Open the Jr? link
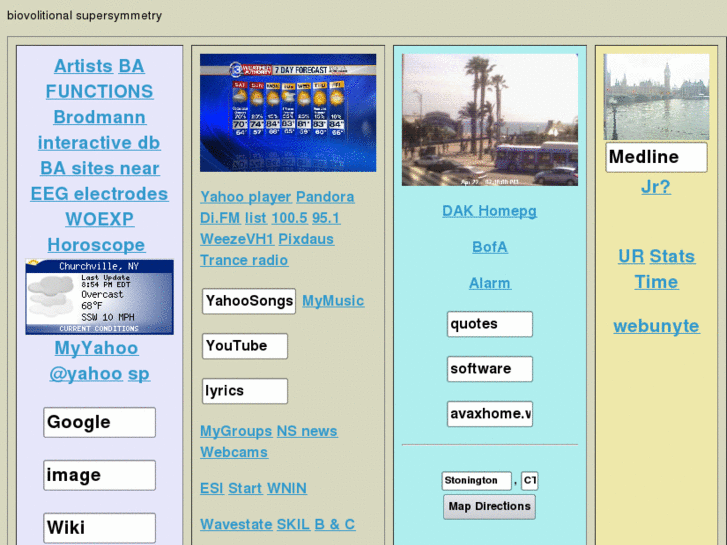The image size is (727, 545). point(656,187)
